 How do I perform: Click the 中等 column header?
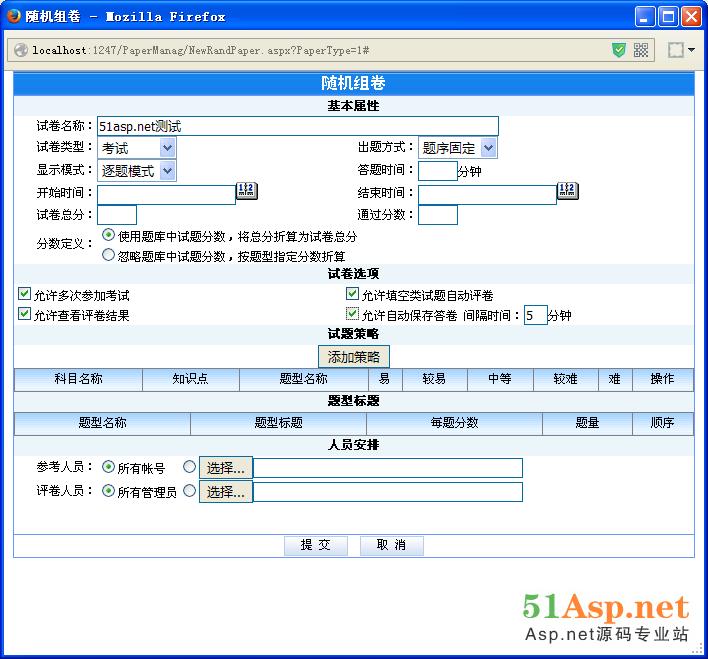tap(500, 379)
